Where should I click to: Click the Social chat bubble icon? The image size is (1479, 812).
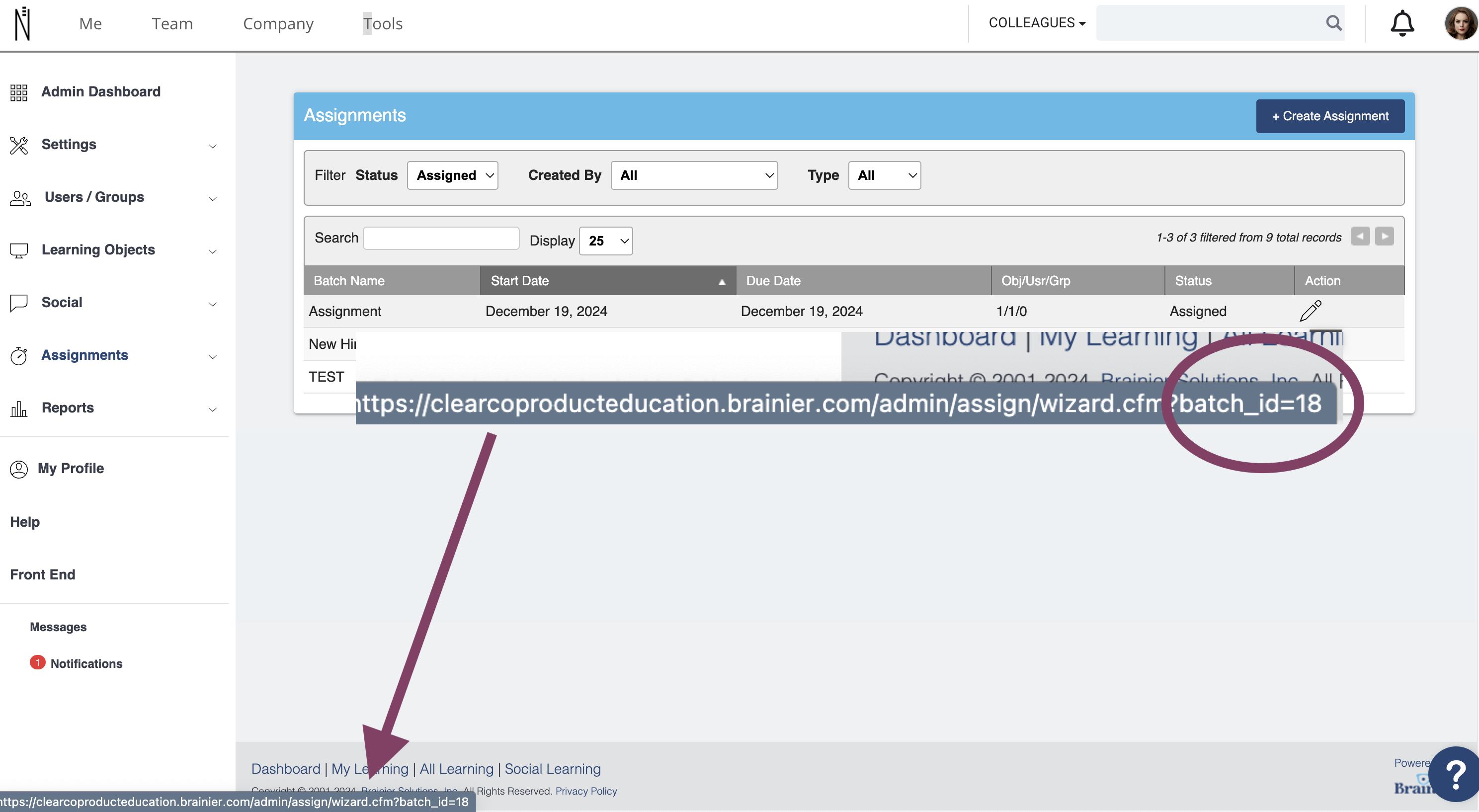click(x=19, y=303)
